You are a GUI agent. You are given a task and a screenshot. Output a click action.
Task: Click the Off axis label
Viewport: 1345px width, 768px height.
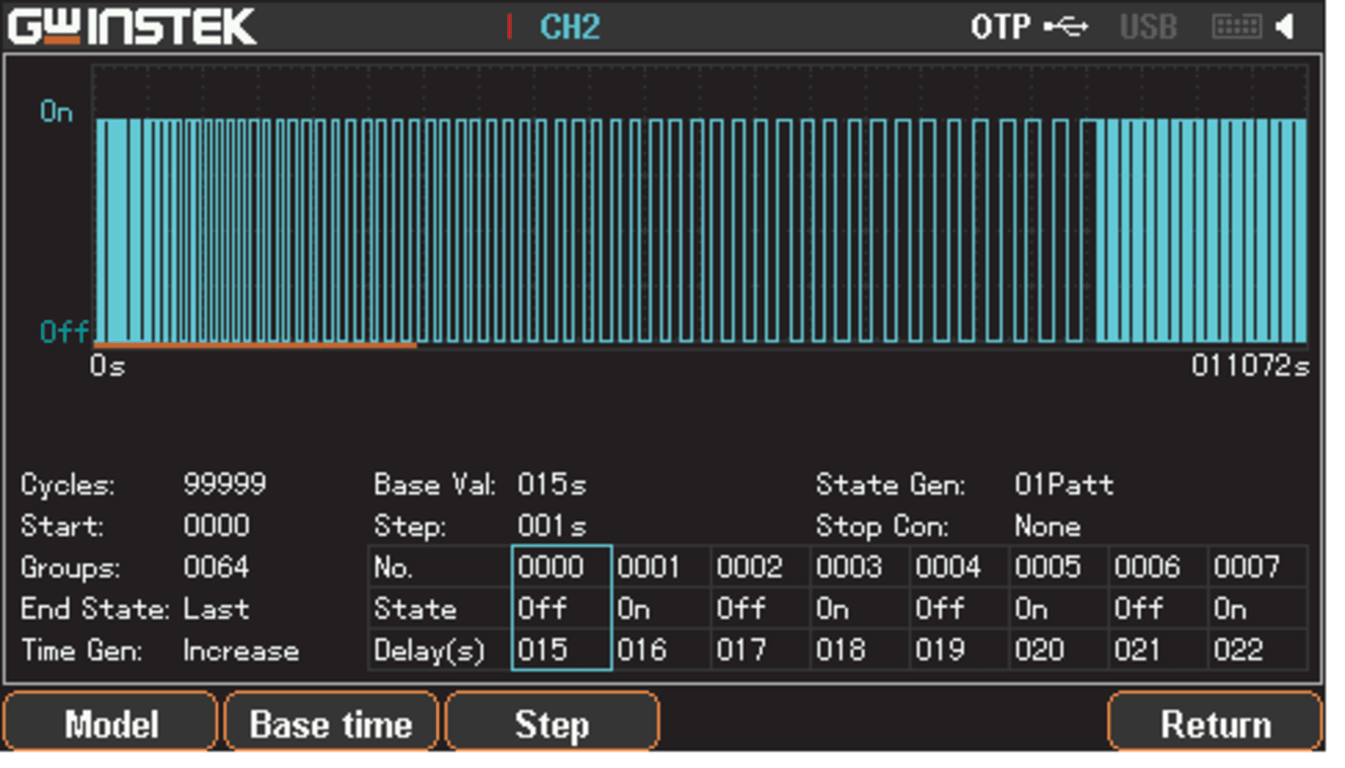click(x=64, y=331)
